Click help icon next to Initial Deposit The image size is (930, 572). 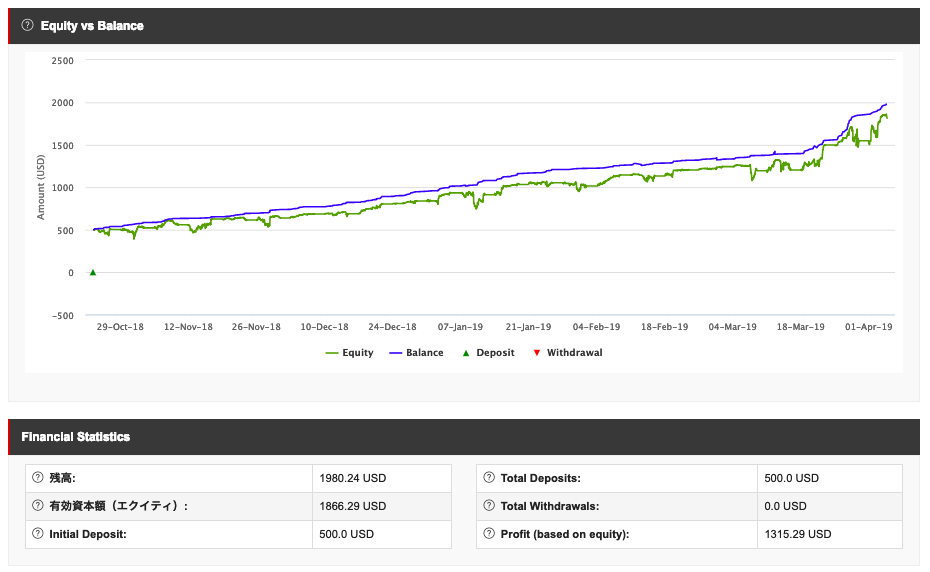[38, 533]
